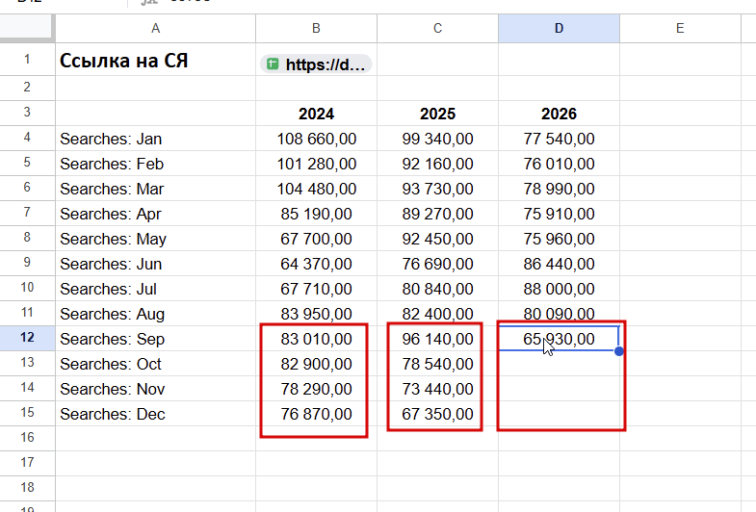This screenshot has height=512, width=756.
Task: Click the 2026 year header cell
Action: pos(559,113)
